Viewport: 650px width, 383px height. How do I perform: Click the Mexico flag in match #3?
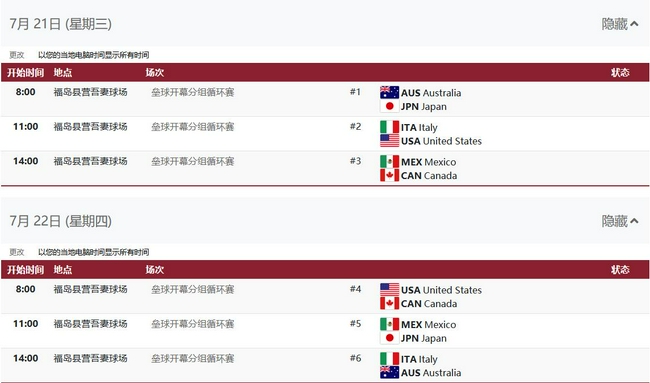389,161
